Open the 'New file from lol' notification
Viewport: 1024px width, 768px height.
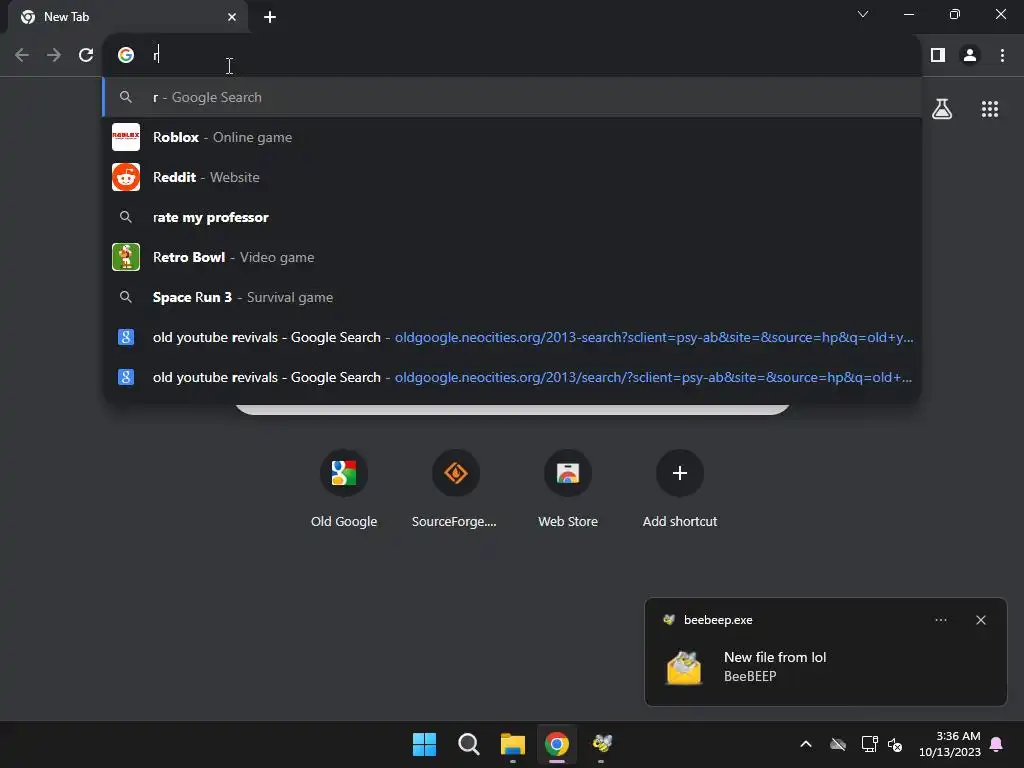coord(825,652)
